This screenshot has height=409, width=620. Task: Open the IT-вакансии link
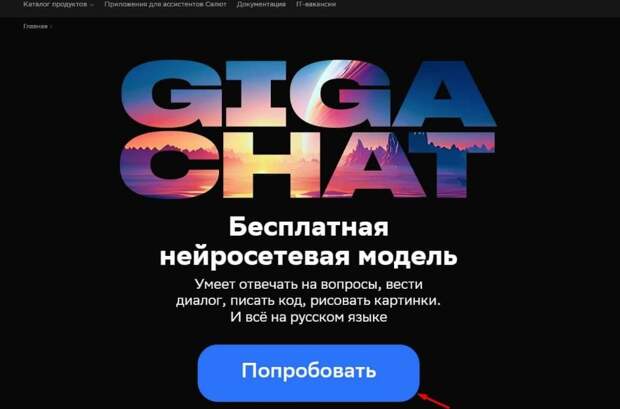(x=316, y=4)
